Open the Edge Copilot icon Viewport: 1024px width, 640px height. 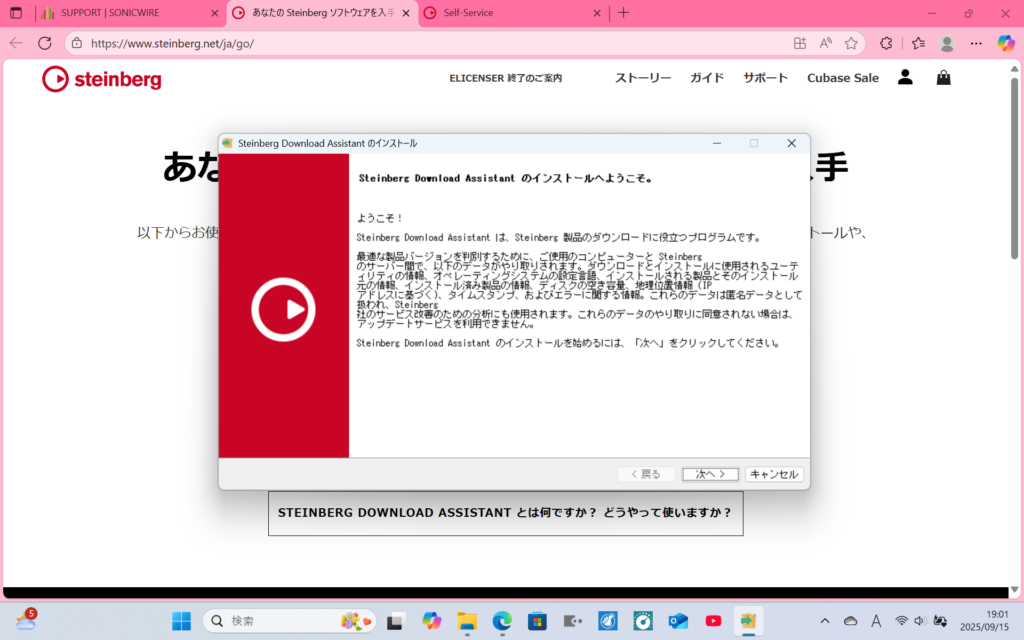[x=1006, y=43]
